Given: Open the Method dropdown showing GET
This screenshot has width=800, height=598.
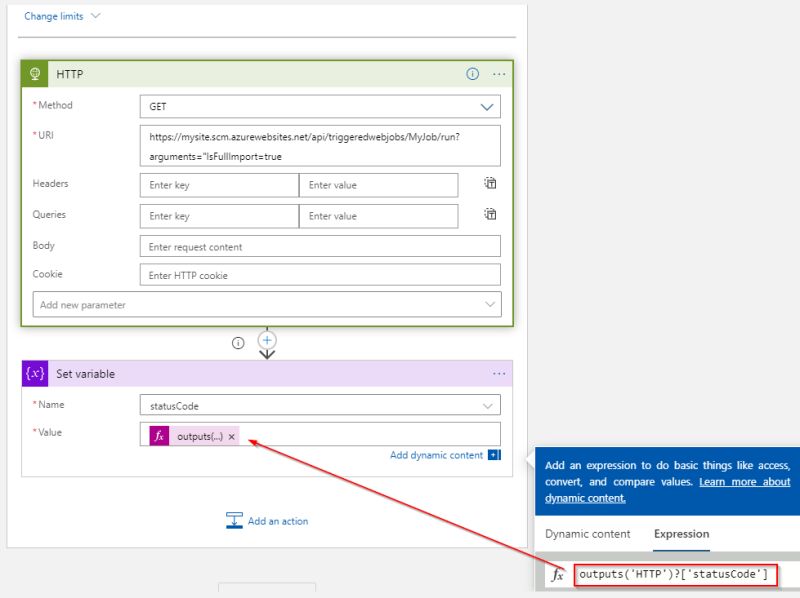Looking at the screenshot, I should (x=488, y=105).
